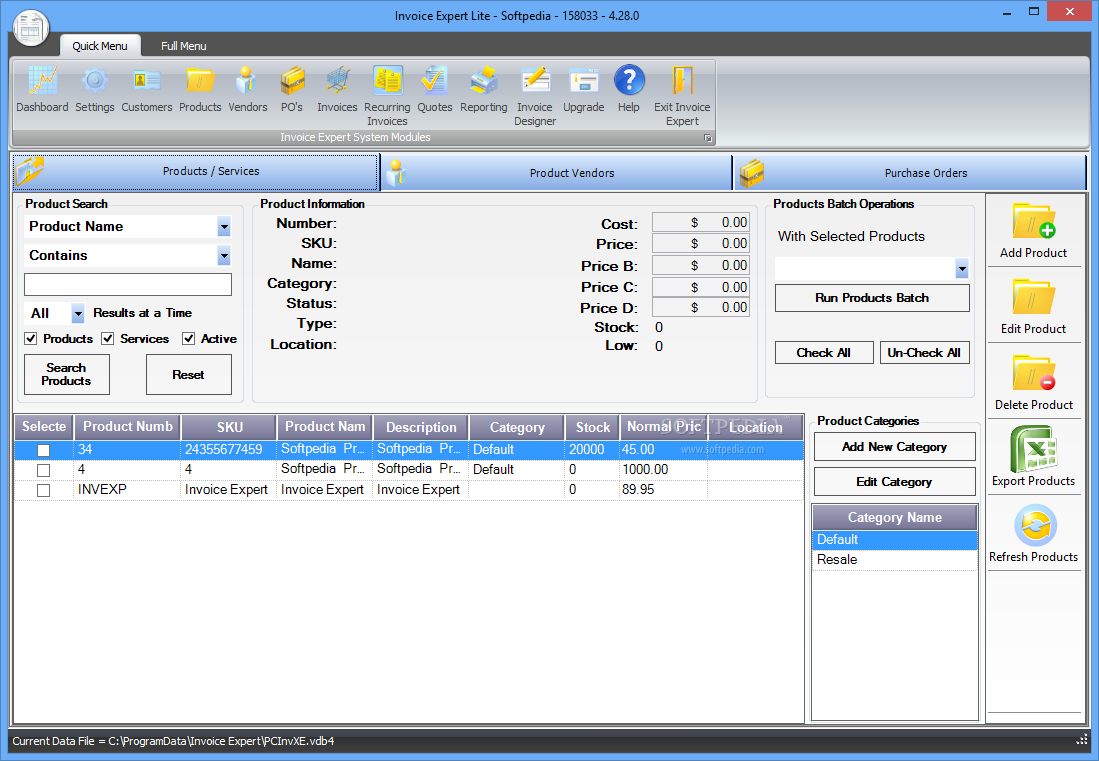Image resolution: width=1099 pixels, height=761 pixels.
Task: Toggle the Active checkbox in search
Action: (189, 338)
